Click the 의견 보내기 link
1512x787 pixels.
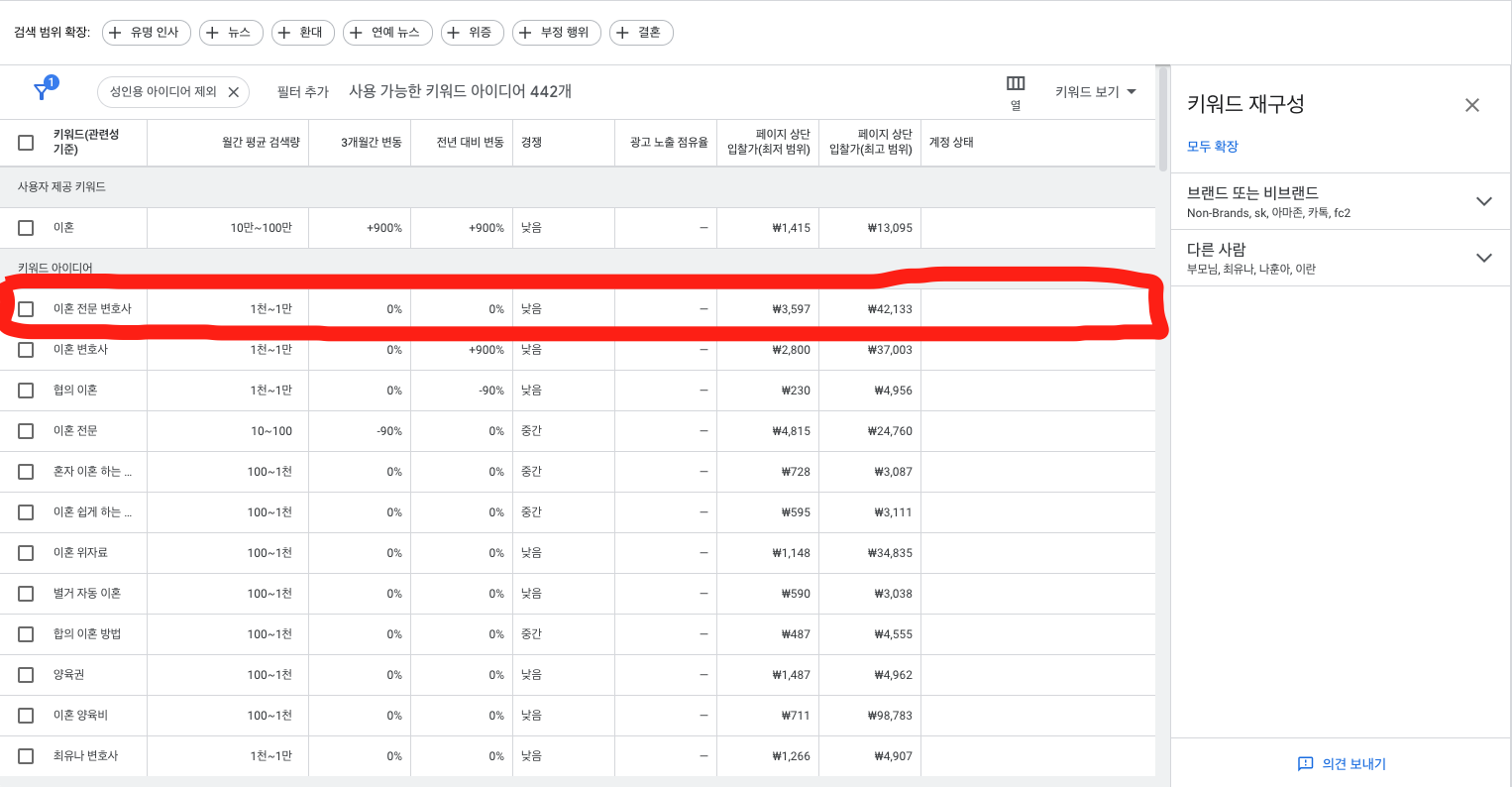pyautogui.click(x=1353, y=764)
